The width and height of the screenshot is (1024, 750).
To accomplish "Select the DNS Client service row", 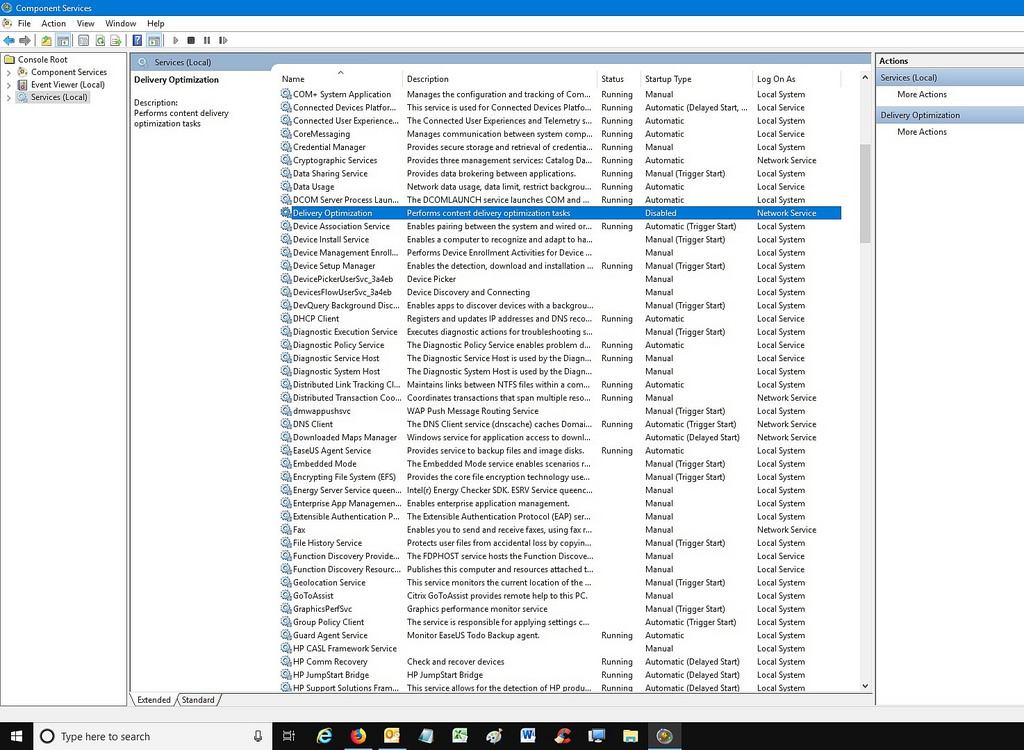I will click(560, 424).
